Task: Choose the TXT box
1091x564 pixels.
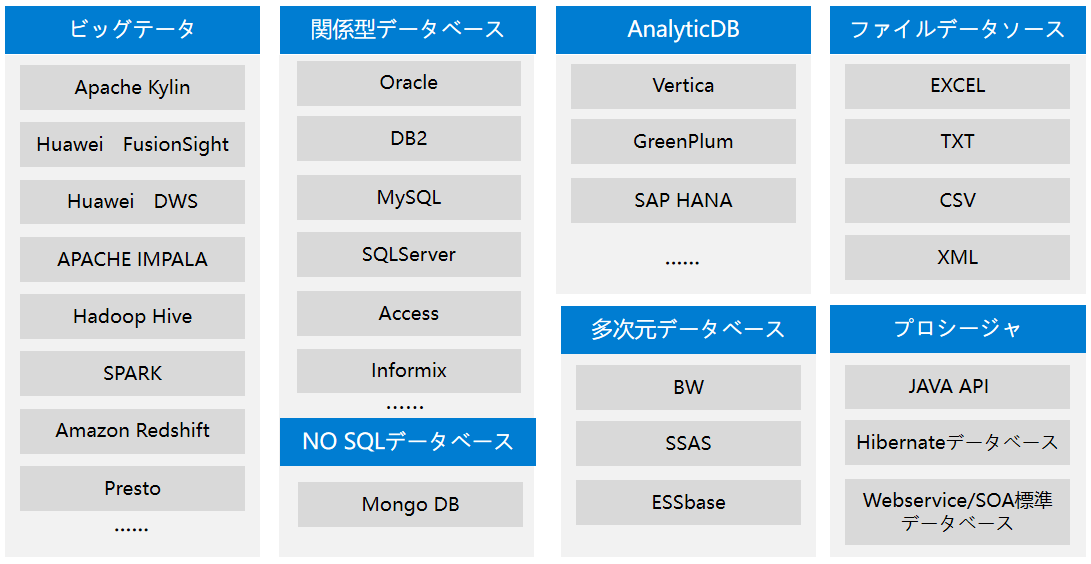Action: point(957,142)
